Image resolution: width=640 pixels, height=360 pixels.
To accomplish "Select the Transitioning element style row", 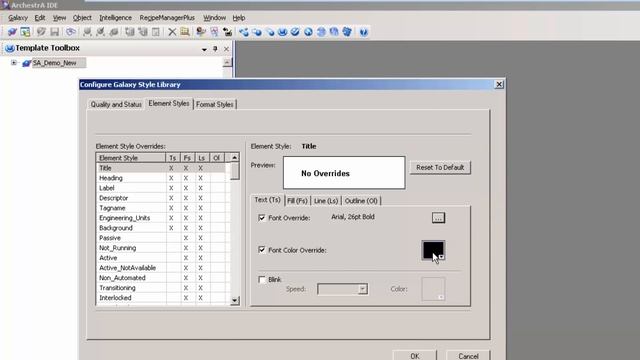I will [160, 288].
